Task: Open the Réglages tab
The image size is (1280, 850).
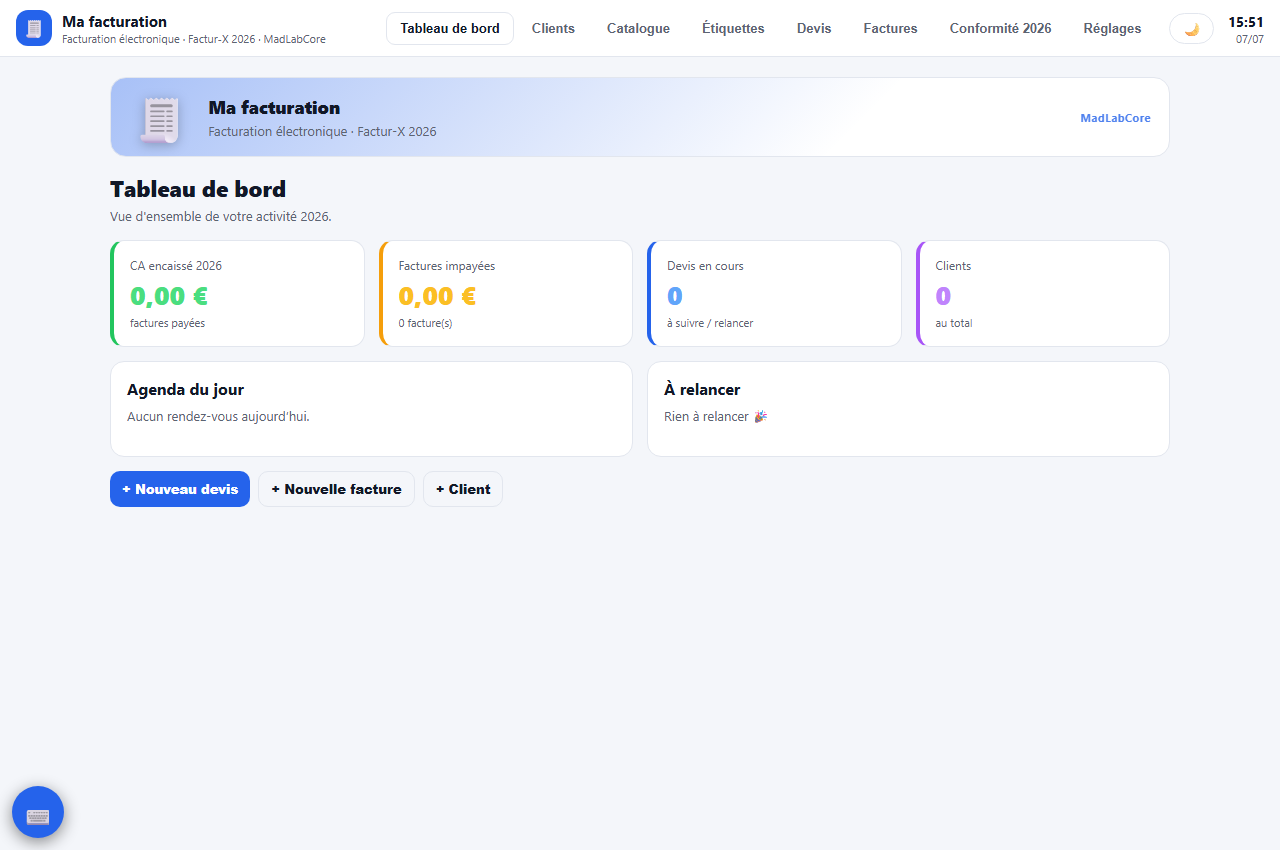Action: coord(1112,29)
